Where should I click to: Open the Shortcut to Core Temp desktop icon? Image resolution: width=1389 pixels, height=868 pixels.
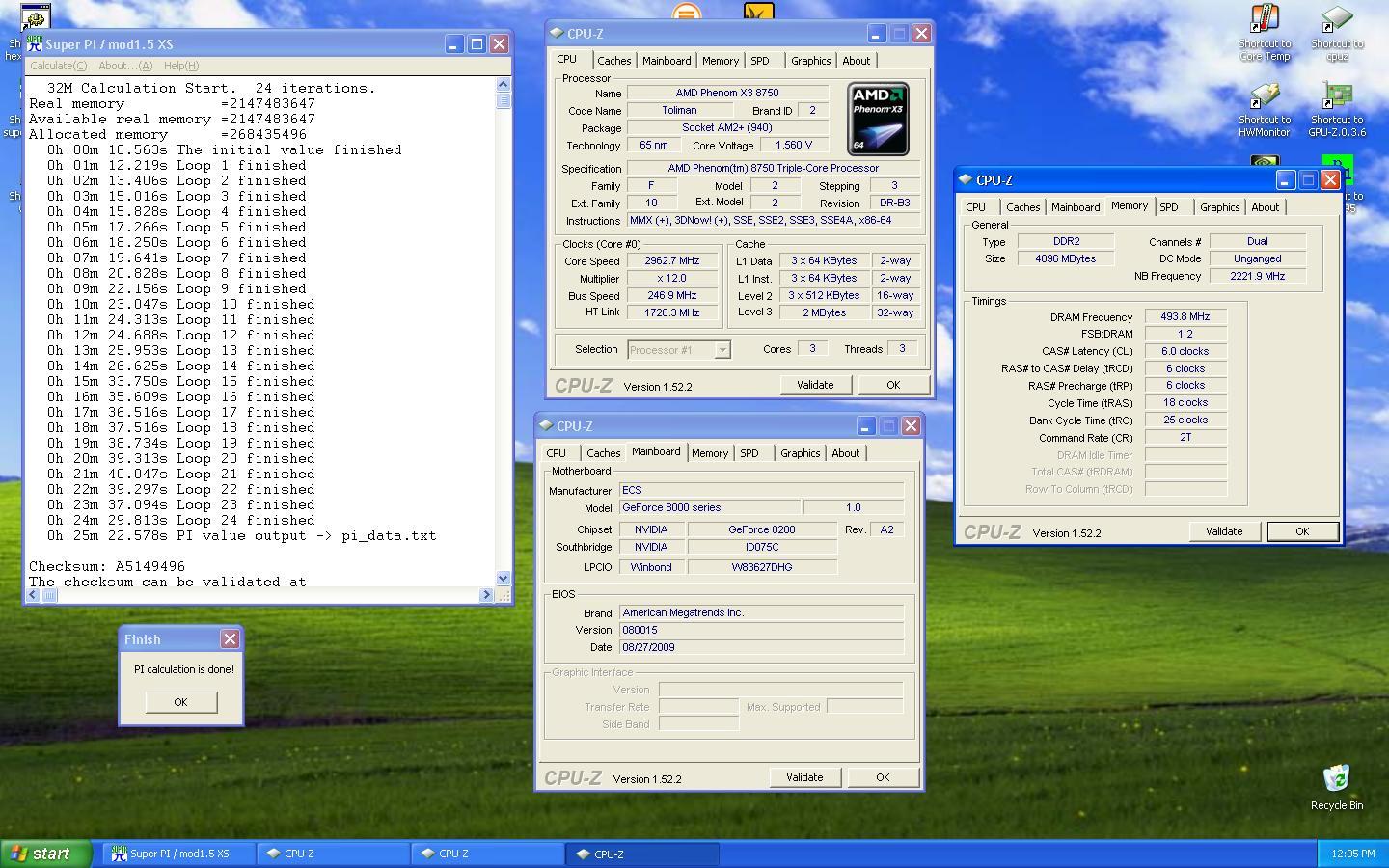[x=1265, y=33]
